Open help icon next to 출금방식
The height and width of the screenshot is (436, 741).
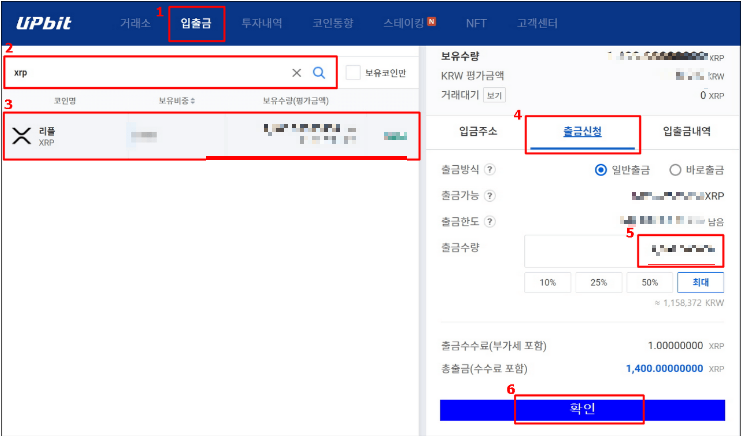[490, 170]
